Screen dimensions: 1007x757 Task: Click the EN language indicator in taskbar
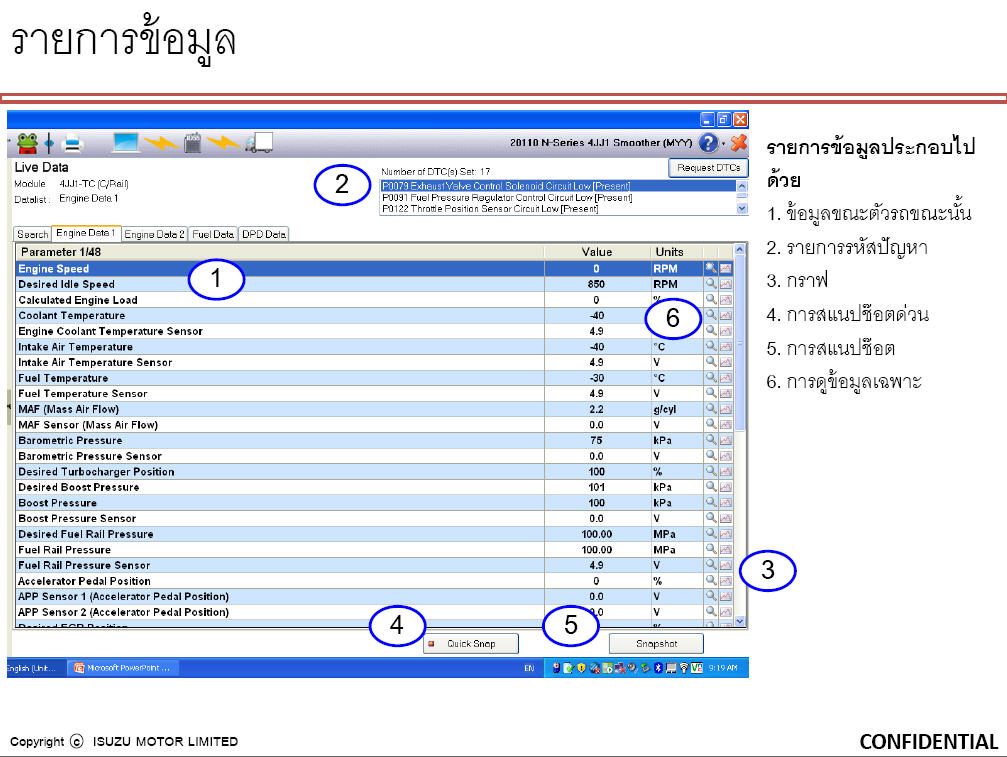tap(529, 668)
